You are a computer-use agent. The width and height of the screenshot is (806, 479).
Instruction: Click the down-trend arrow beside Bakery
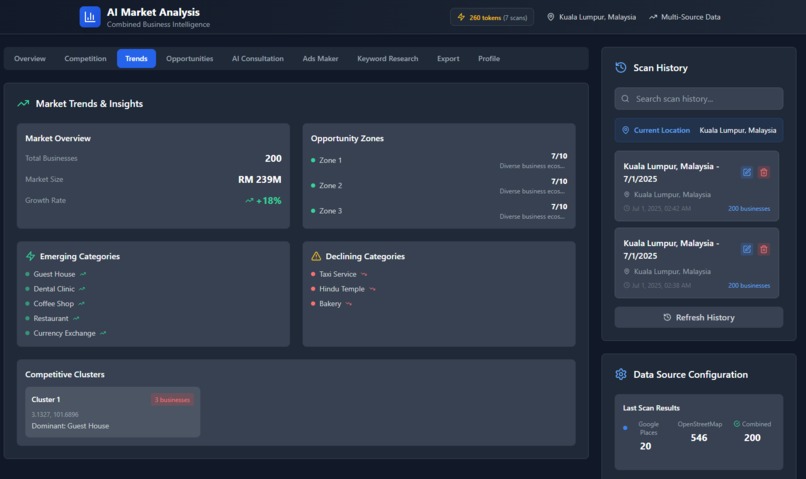[x=349, y=304]
